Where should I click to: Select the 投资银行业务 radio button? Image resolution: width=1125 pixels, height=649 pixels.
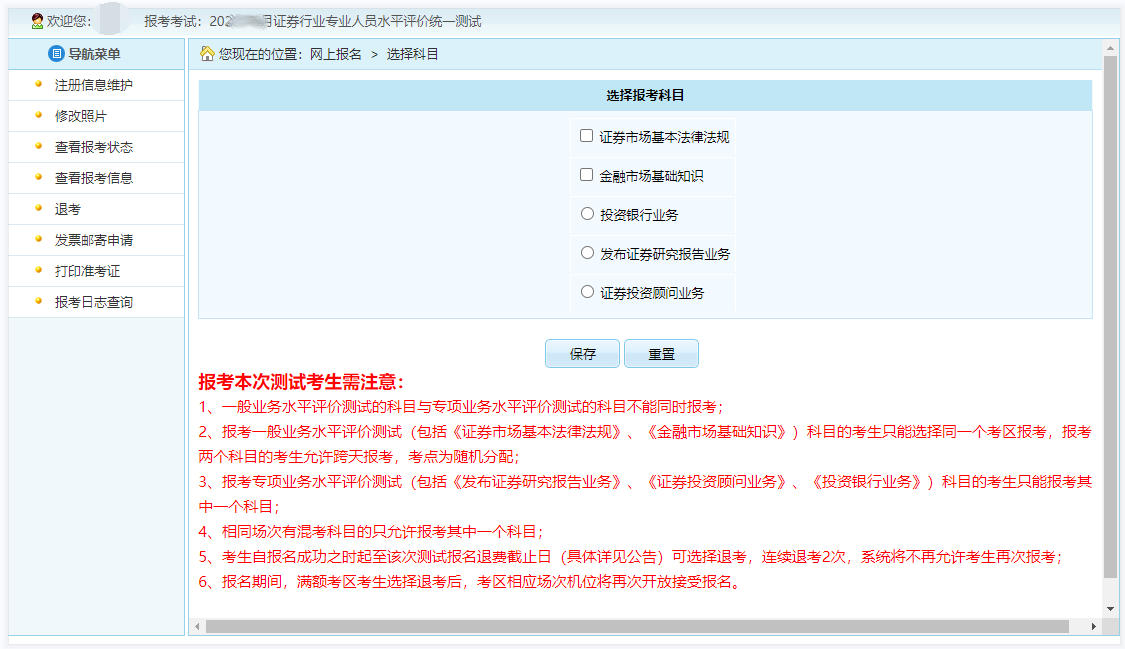(x=587, y=213)
